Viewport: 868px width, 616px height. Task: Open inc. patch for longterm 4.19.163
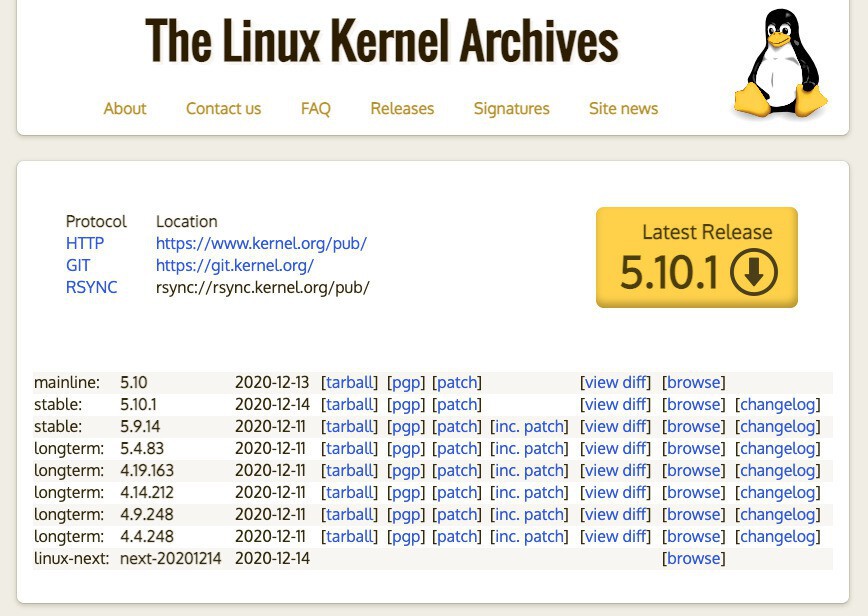(x=529, y=471)
